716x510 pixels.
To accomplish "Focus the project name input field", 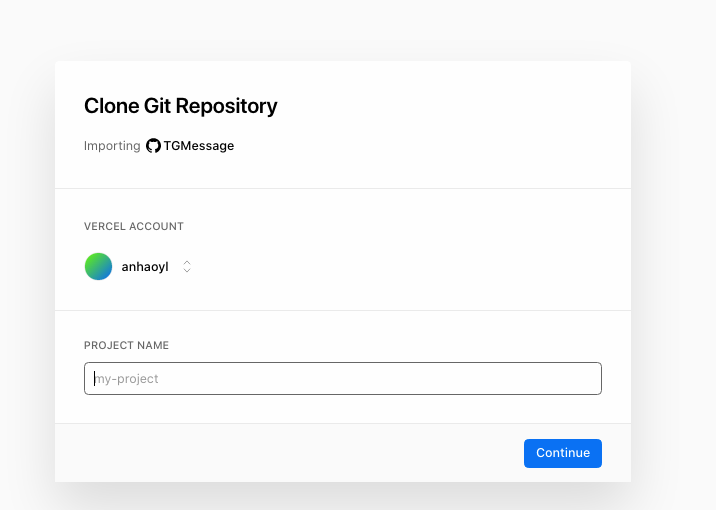I will [x=342, y=378].
